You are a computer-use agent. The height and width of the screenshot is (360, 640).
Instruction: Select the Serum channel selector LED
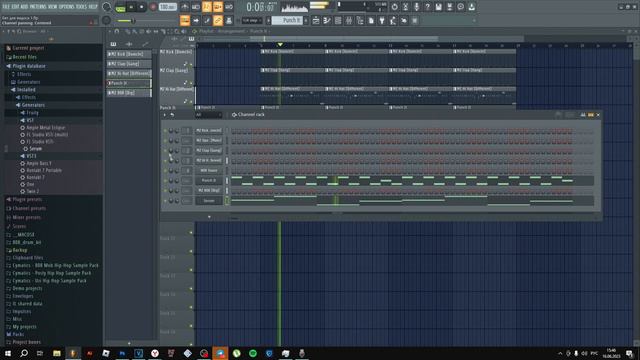pos(227,200)
